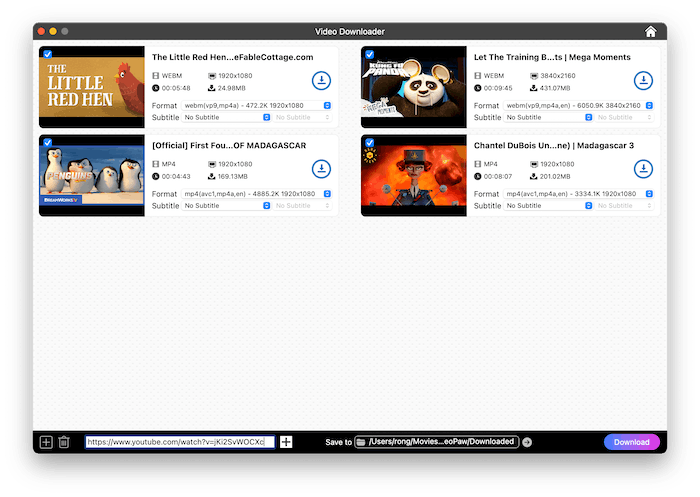
Task: Click the Home icon in title bar
Action: coord(651,31)
